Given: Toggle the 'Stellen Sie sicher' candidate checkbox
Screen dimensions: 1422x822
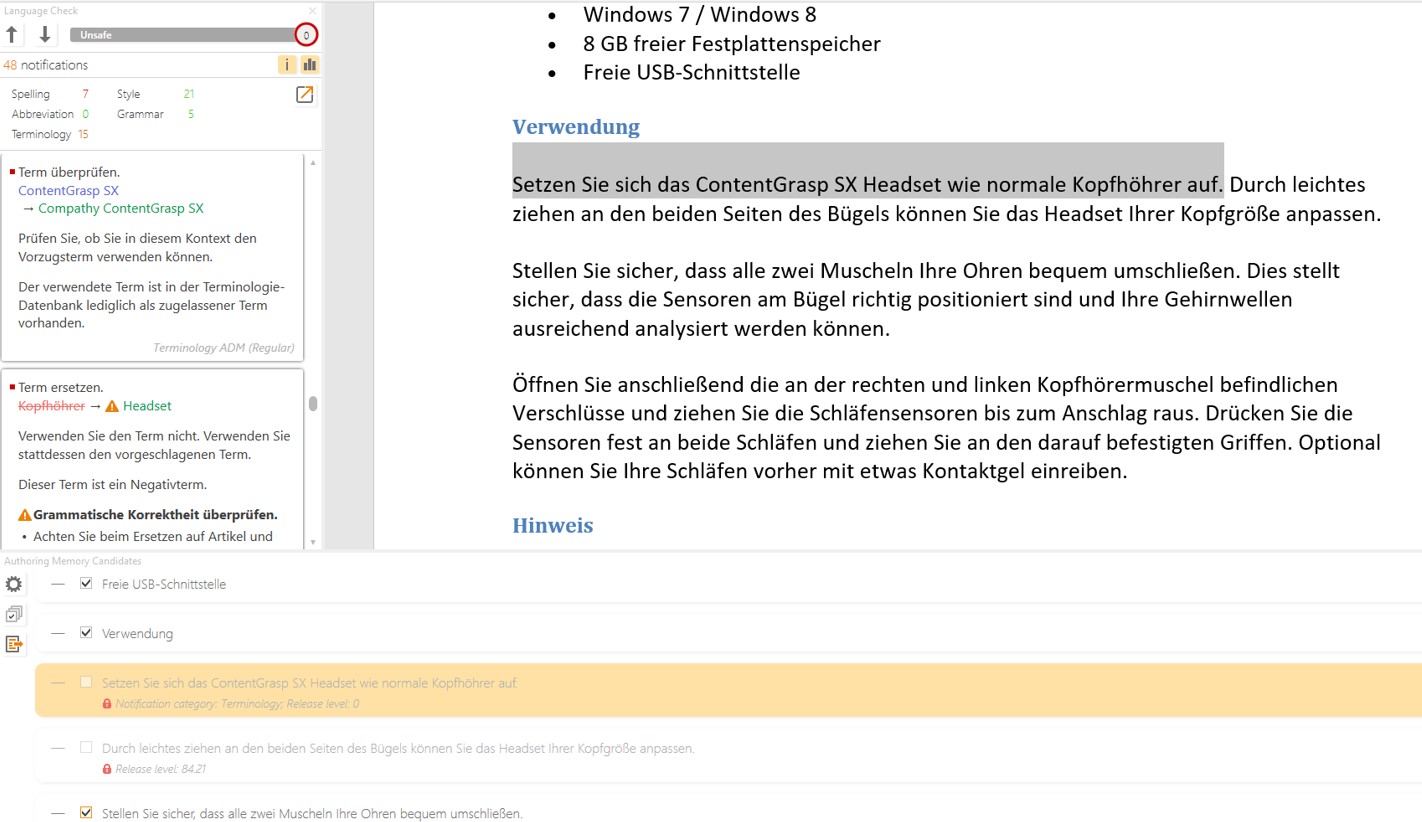Looking at the screenshot, I should click(86, 813).
